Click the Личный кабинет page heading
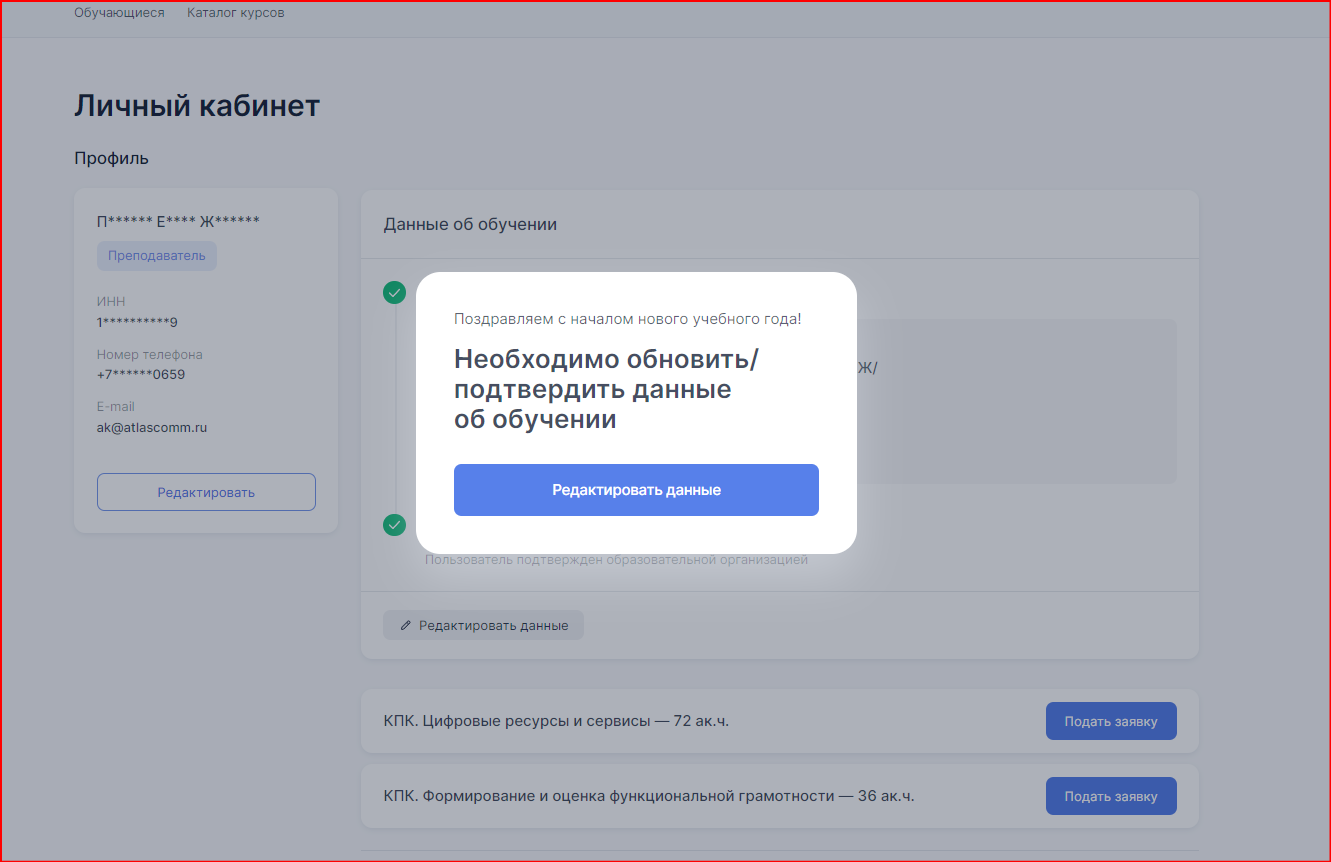This screenshot has width=1331, height=862. (x=197, y=106)
